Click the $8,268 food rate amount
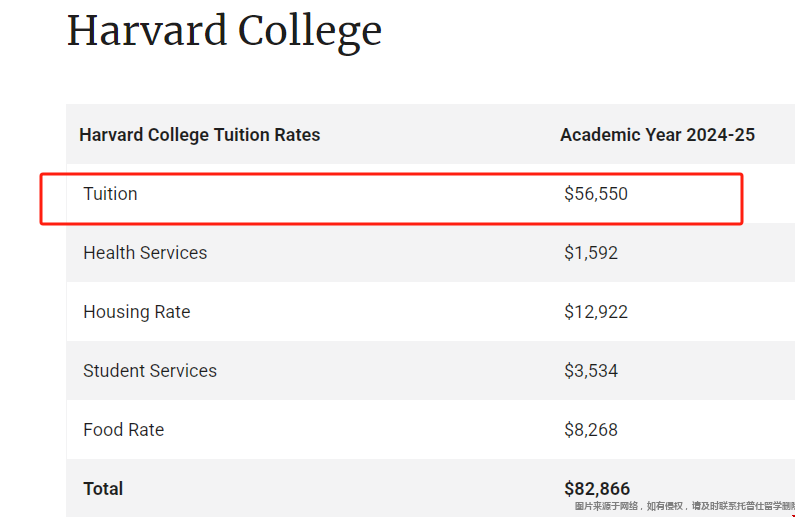 [x=591, y=430]
